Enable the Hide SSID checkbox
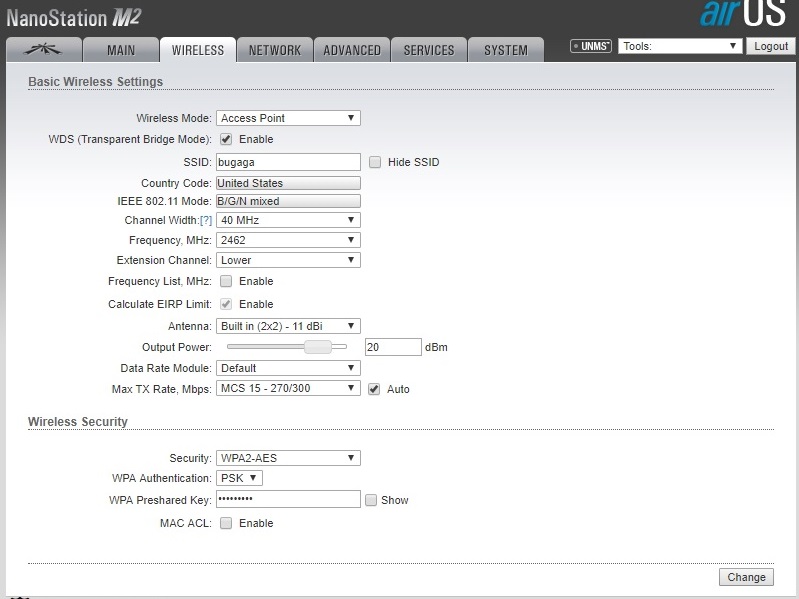 [375, 162]
